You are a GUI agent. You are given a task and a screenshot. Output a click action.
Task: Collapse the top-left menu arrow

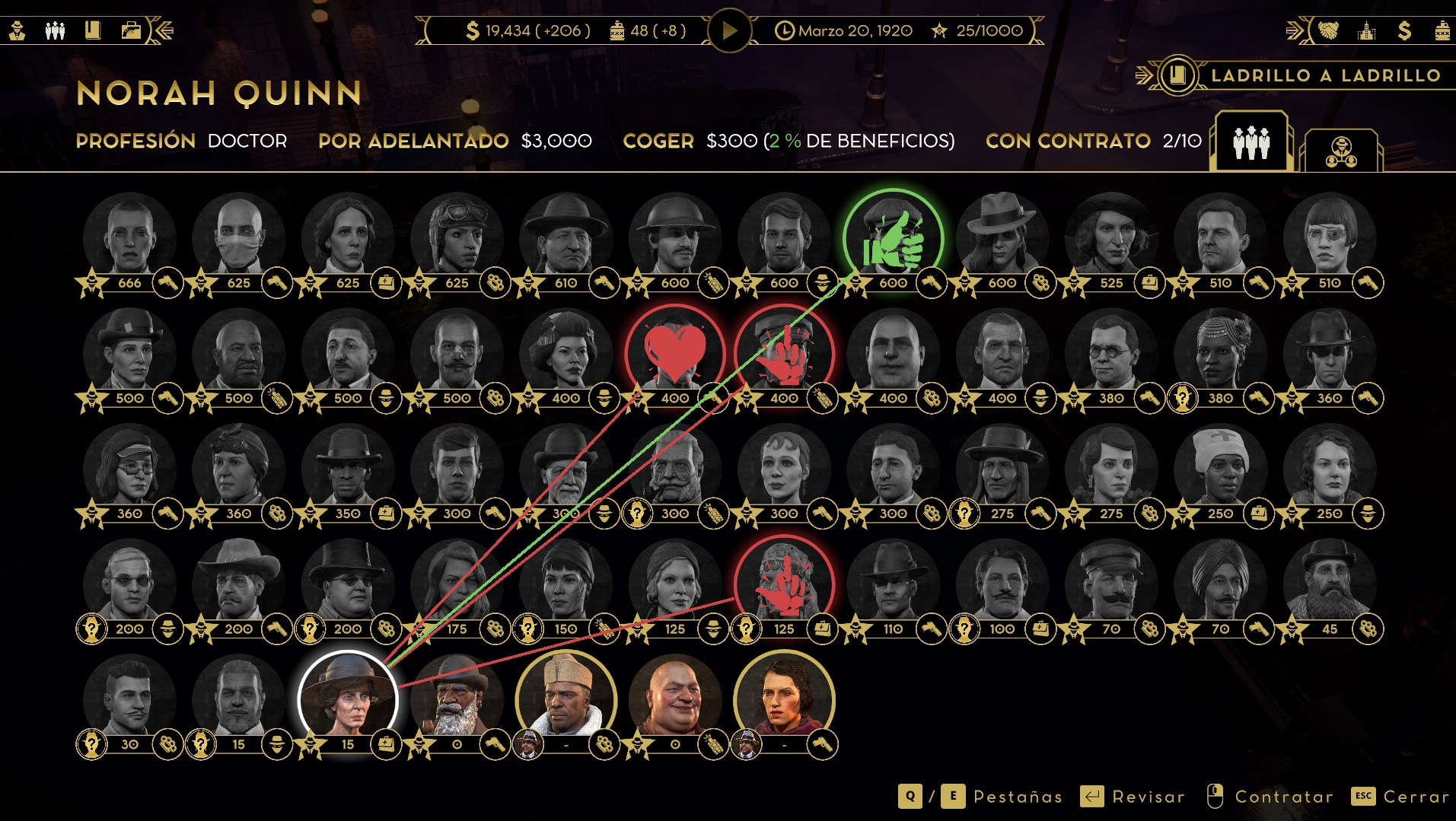[x=163, y=30]
